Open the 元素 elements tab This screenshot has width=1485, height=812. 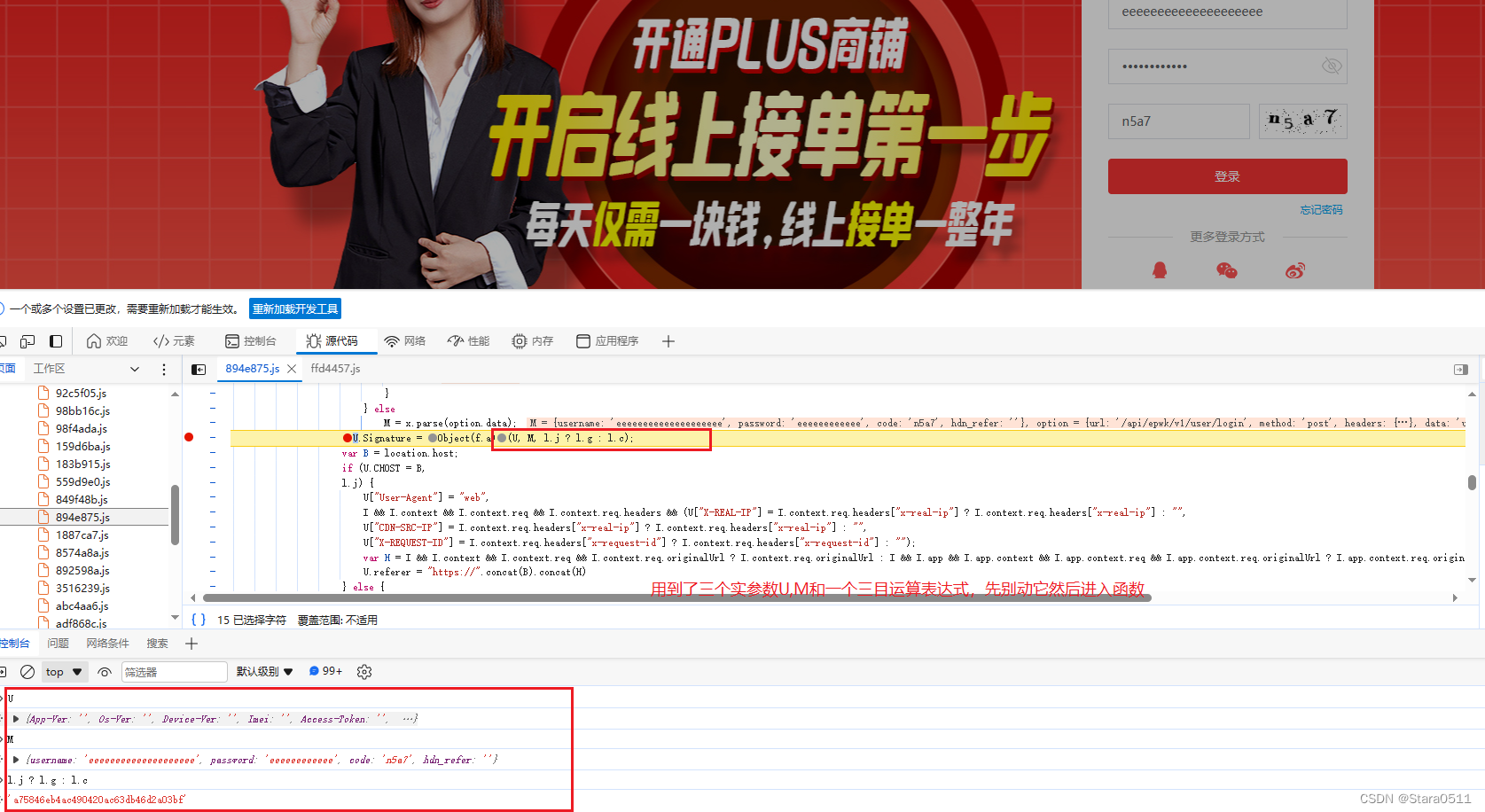tap(174, 341)
